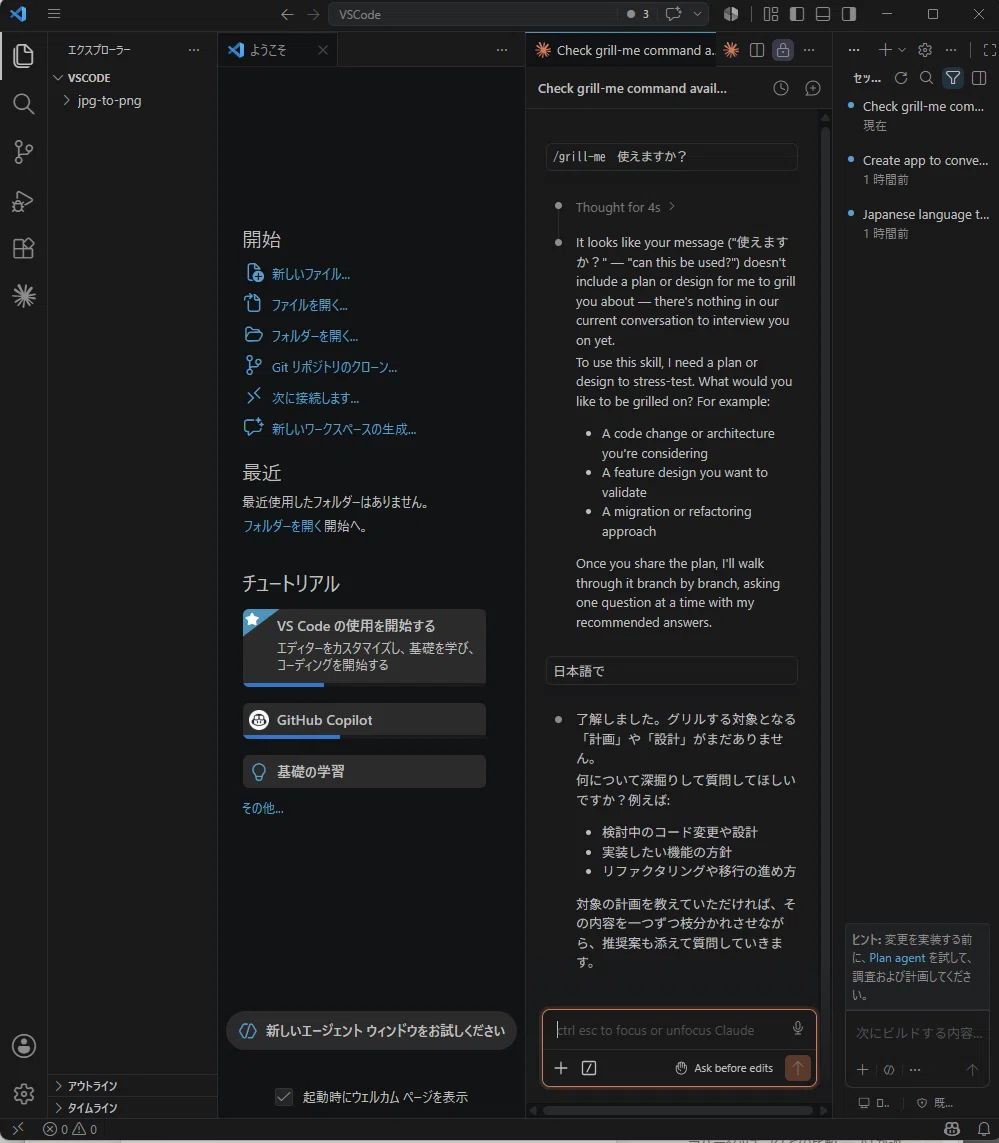Refresh the sessions list
The height and width of the screenshot is (1143, 999).
tap(901, 78)
